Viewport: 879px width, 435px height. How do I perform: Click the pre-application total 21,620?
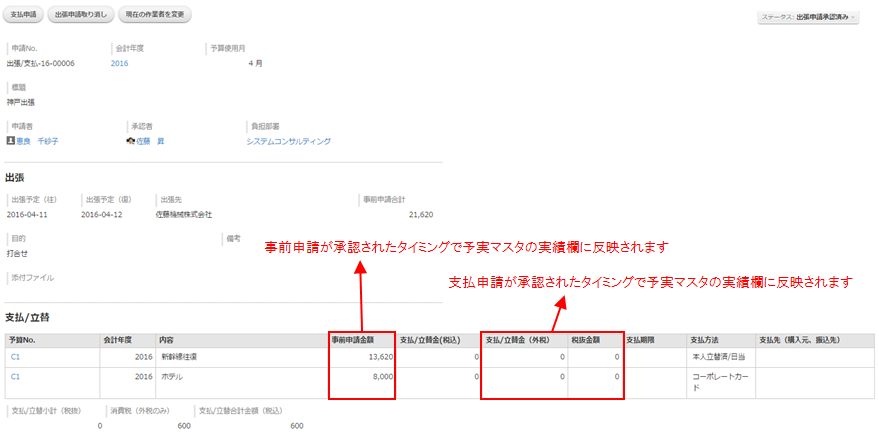pos(421,215)
